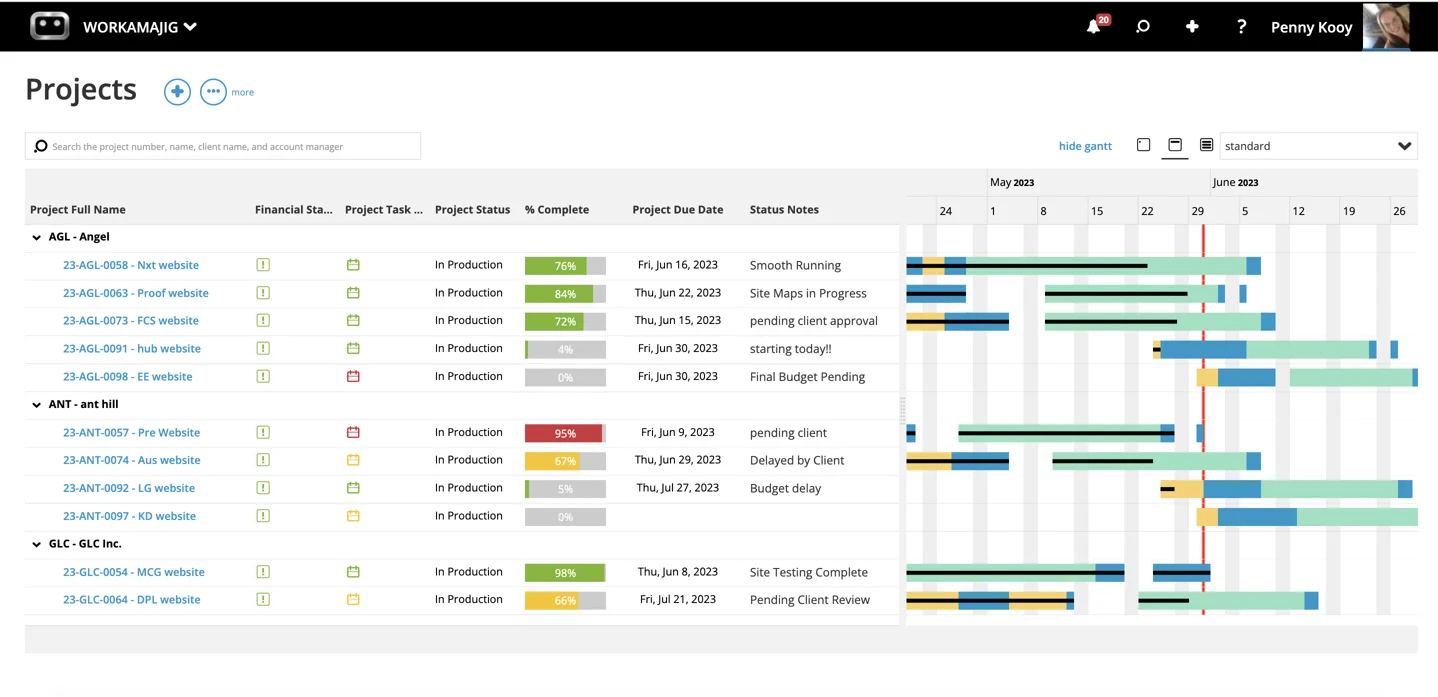Screen dimensions: 1438x697
Task: Open project 23-AGL-0098 - EE website
Action: click(x=128, y=377)
